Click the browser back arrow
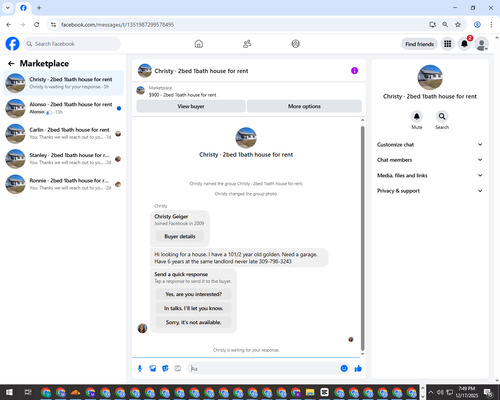The width and height of the screenshot is (500, 400). click(x=9, y=25)
